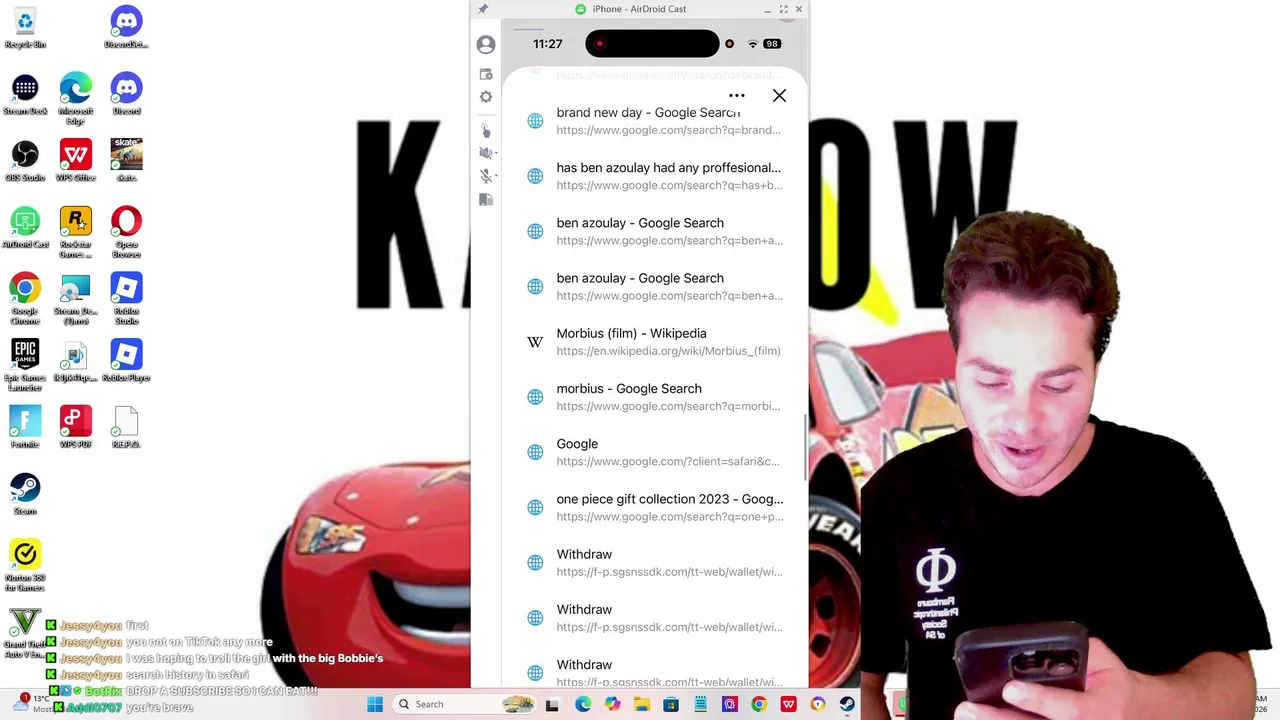Open Roblox Player desktop shortcut
Viewport: 1280px width, 720px height.
tap(126, 360)
